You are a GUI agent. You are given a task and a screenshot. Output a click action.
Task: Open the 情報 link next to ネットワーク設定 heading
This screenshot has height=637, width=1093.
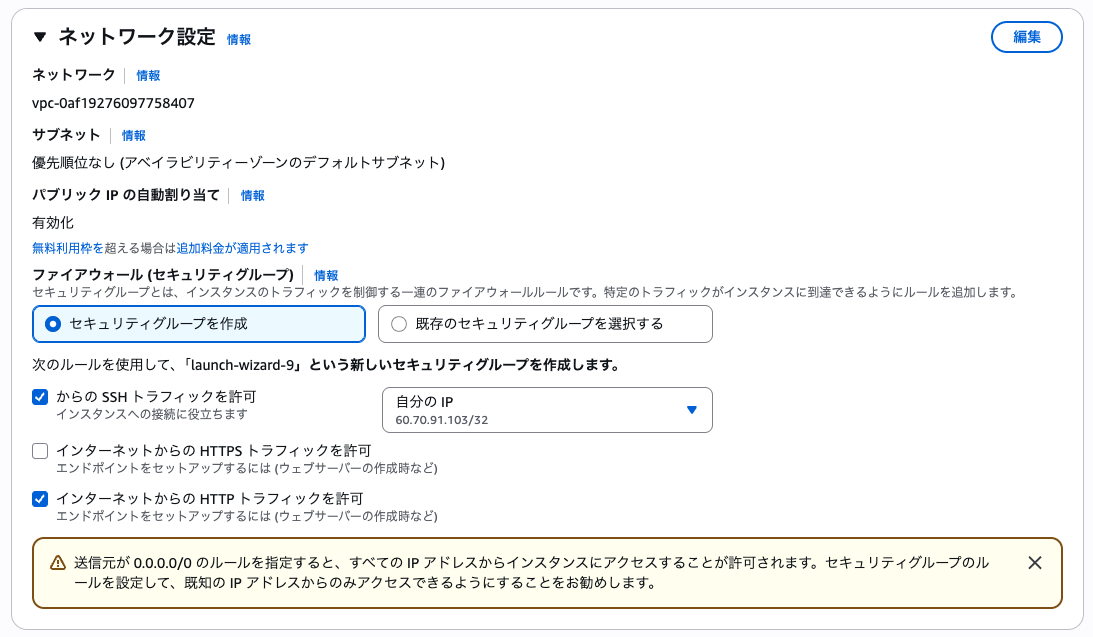tap(239, 39)
